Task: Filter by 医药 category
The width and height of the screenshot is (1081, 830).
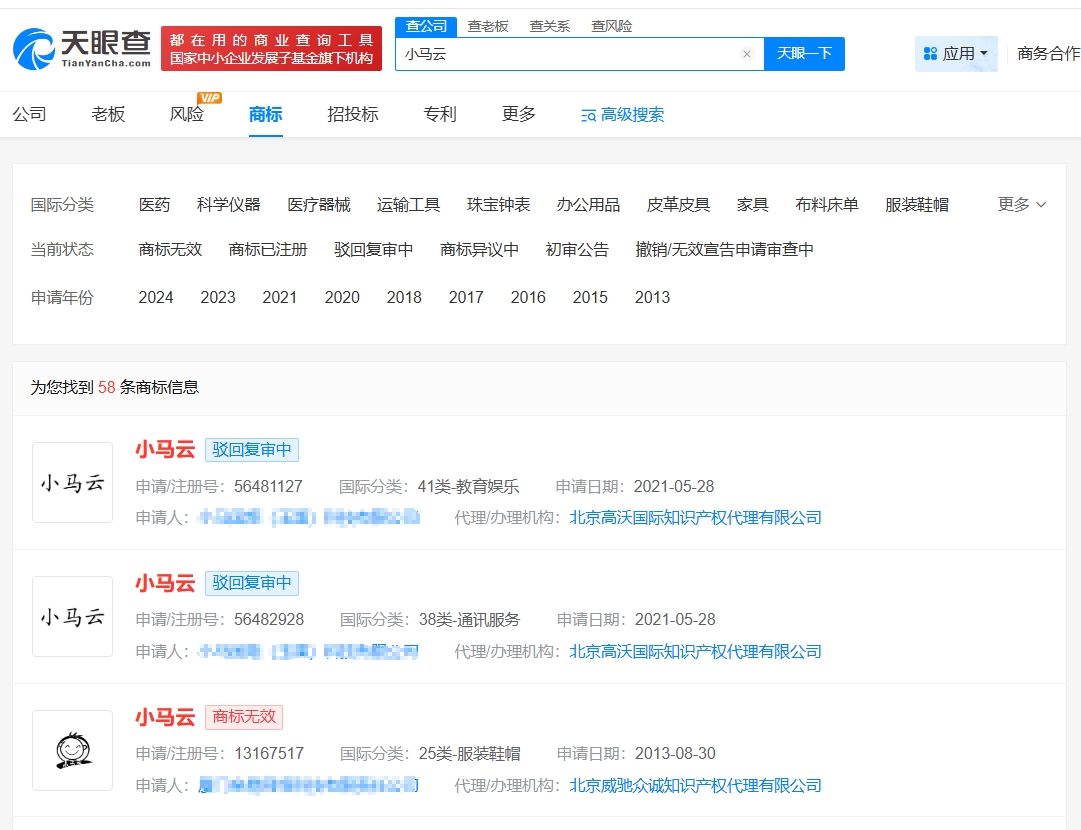Action: click(x=154, y=205)
